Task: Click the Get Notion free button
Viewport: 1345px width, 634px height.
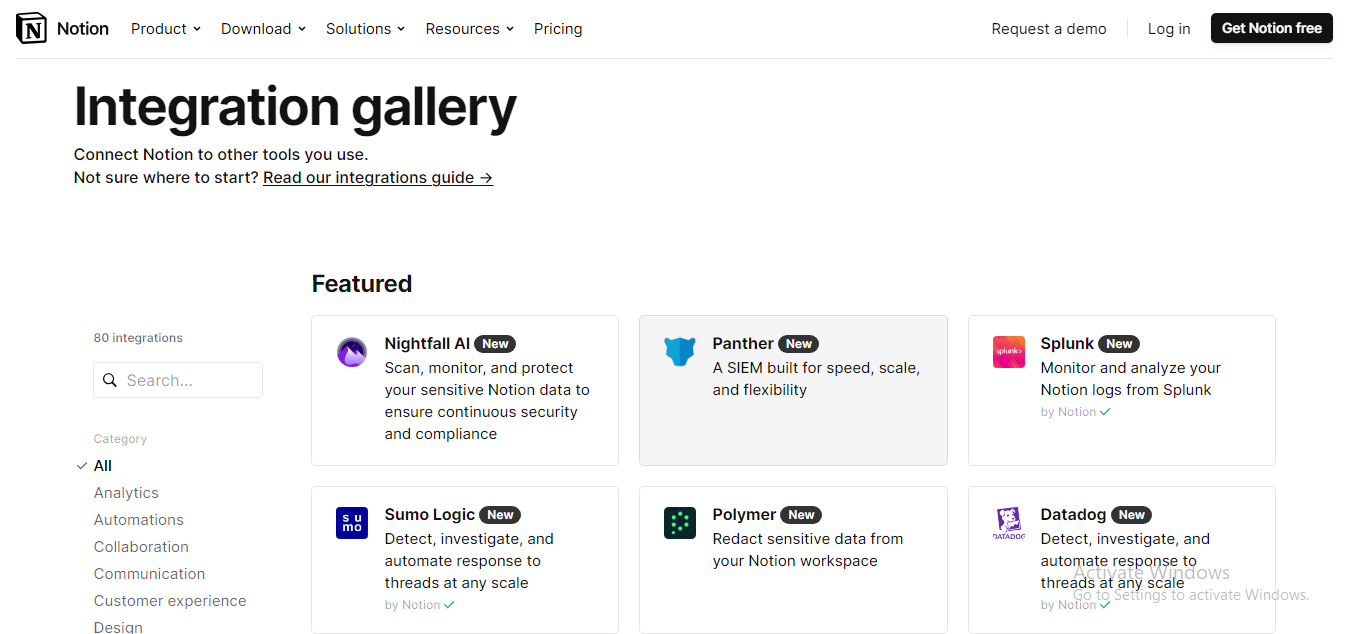Action: 1271,28
